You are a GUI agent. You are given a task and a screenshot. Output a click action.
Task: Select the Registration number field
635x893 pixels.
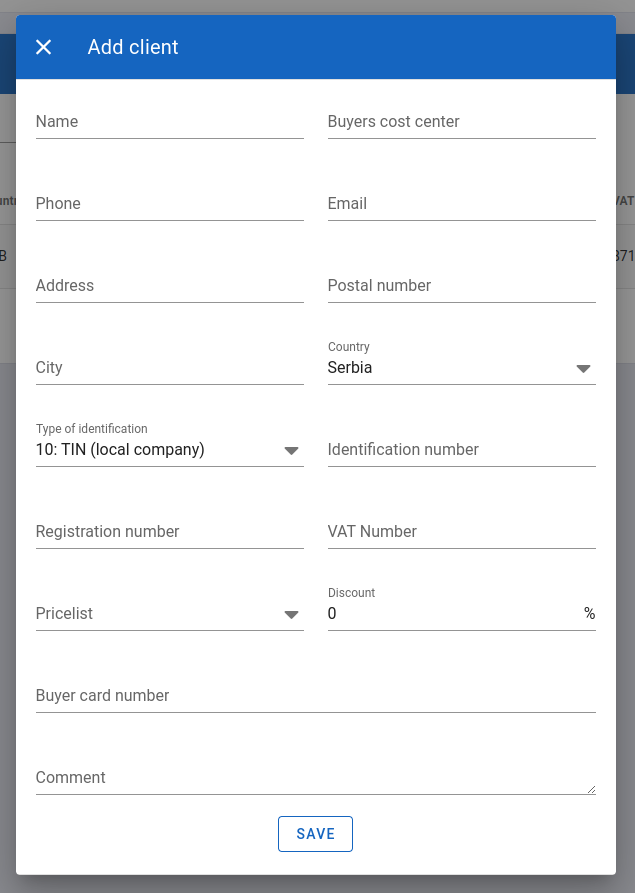point(170,532)
